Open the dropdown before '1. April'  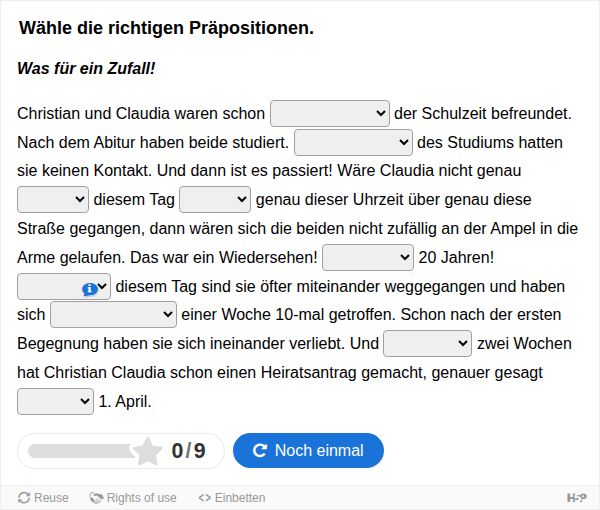[x=55, y=401]
